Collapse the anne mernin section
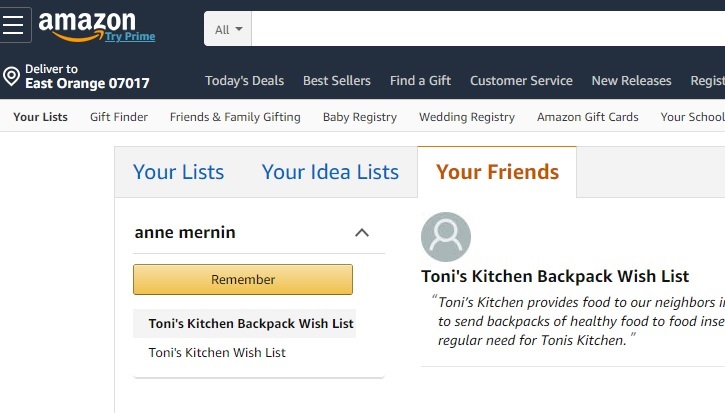 click(362, 232)
